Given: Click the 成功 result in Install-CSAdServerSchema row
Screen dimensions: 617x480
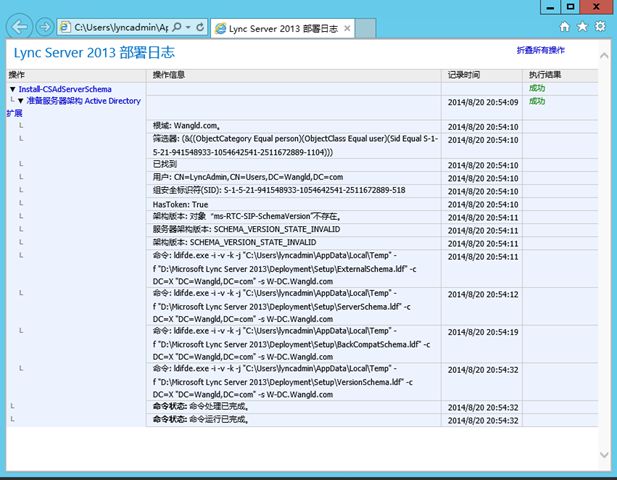Looking at the screenshot, I should tap(537, 88).
